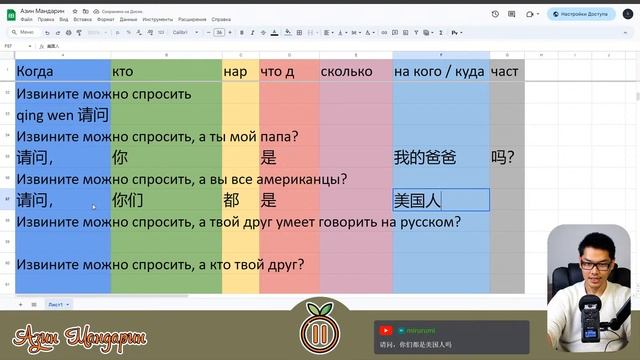Click the font size field showing 36
Image resolution: width=640 pixels, height=360 pixels.
pos(219,33)
